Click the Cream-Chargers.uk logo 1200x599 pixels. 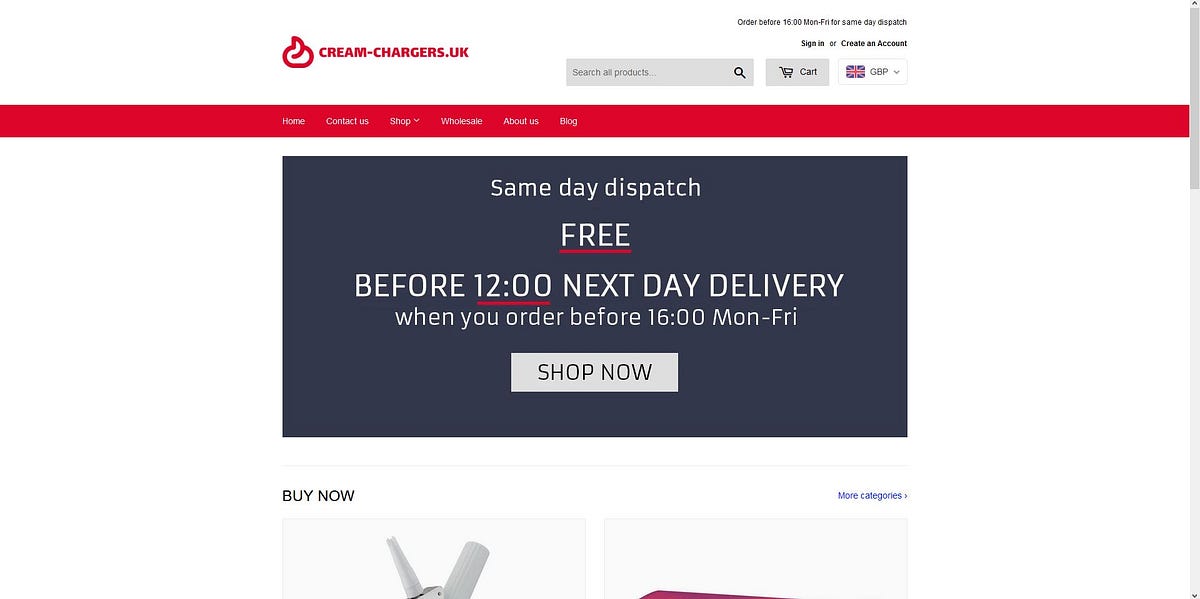pos(375,52)
